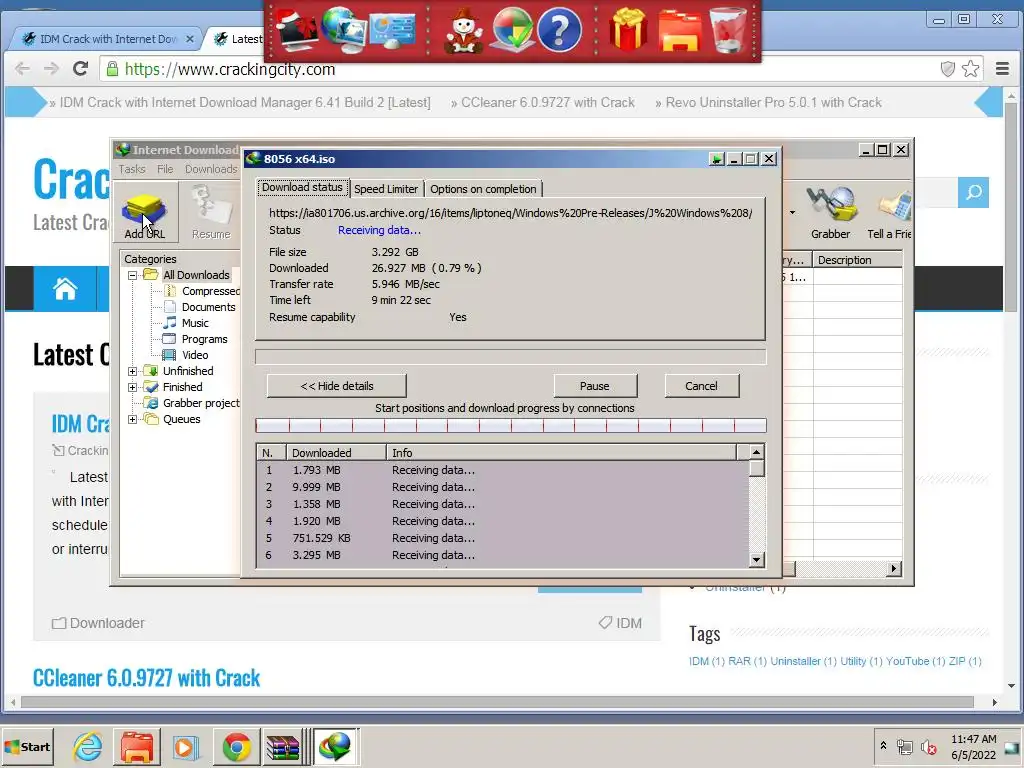The width and height of the screenshot is (1024, 768).
Task: Go to the site home via house icon
Action: [x=65, y=288]
